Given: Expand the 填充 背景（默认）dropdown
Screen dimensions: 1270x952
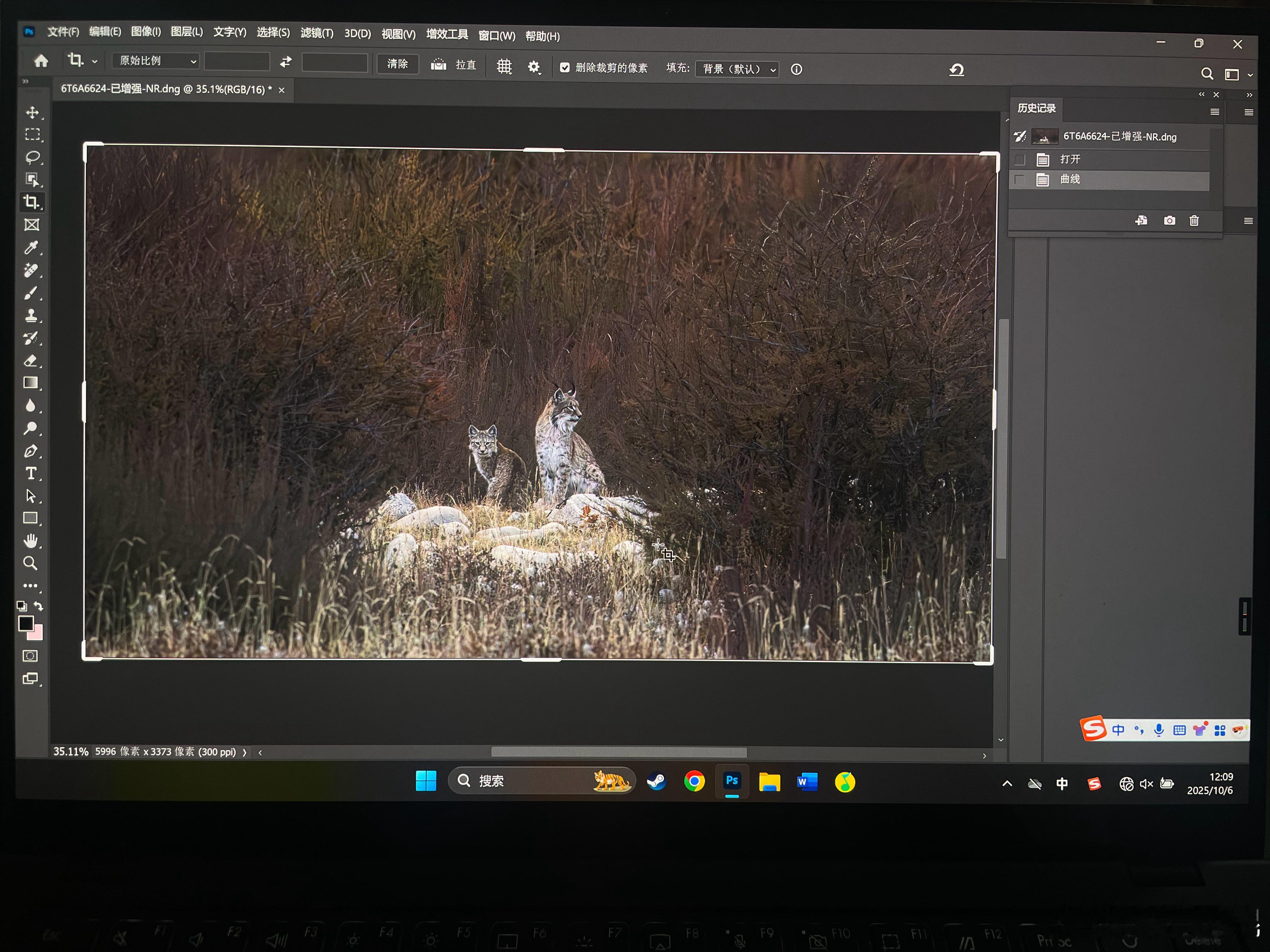Looking at the screenshot, I should point(737,70).
